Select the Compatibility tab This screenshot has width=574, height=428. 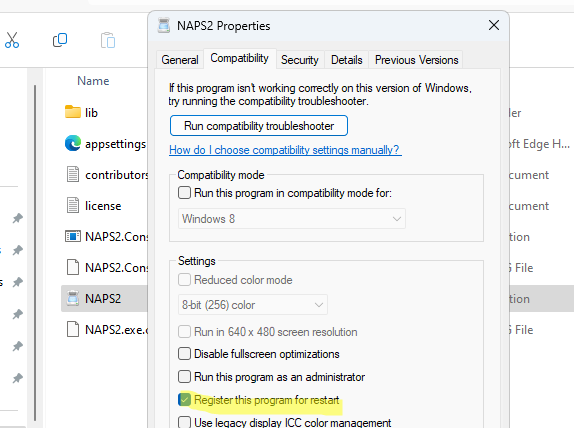coord(239,58)
